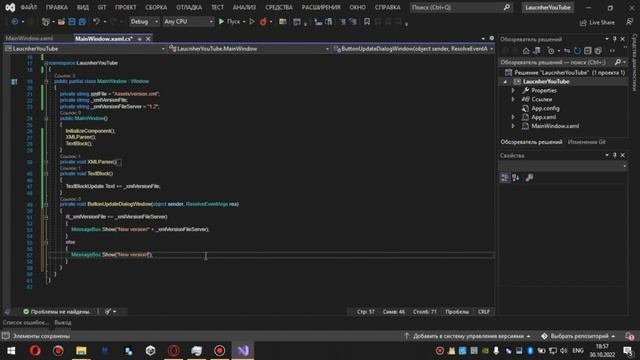Select the Решение "LaucnherYouTube" solution node
The width and height of the screenshot is (640, 360).
pos(565,73)
